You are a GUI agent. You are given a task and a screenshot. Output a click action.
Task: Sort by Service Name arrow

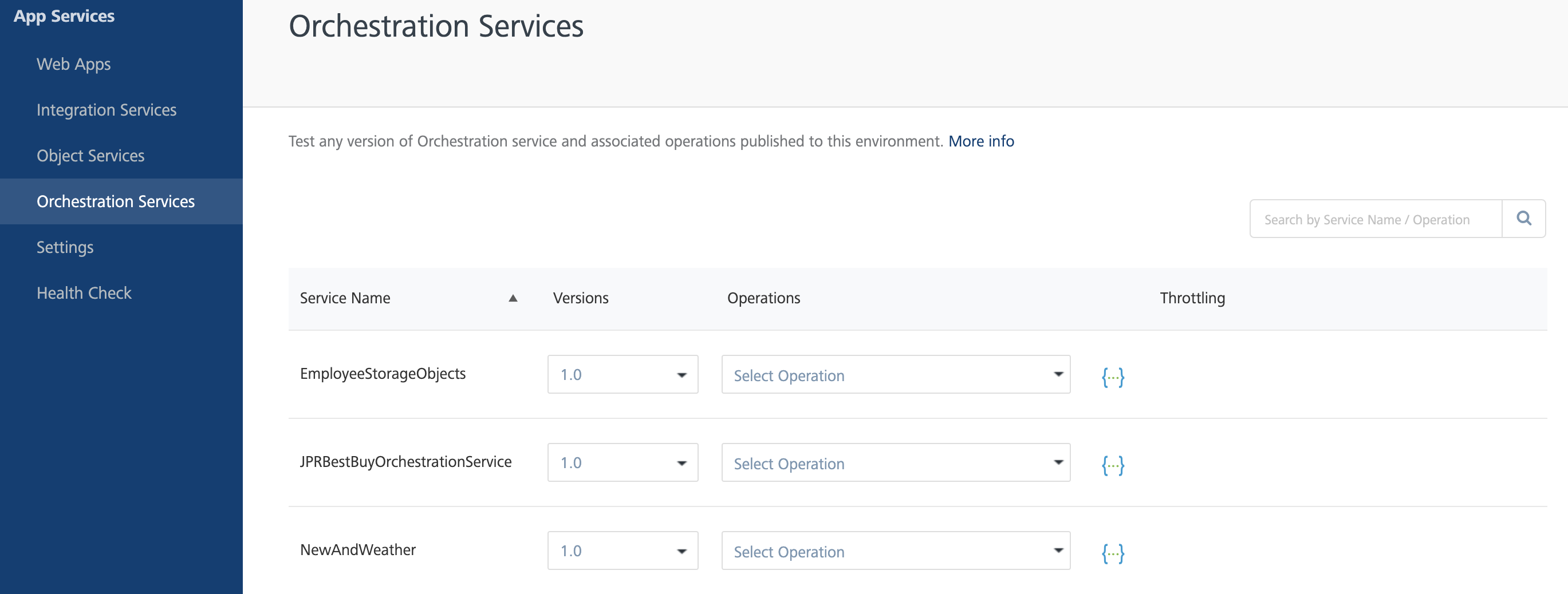tap(513, 298)
